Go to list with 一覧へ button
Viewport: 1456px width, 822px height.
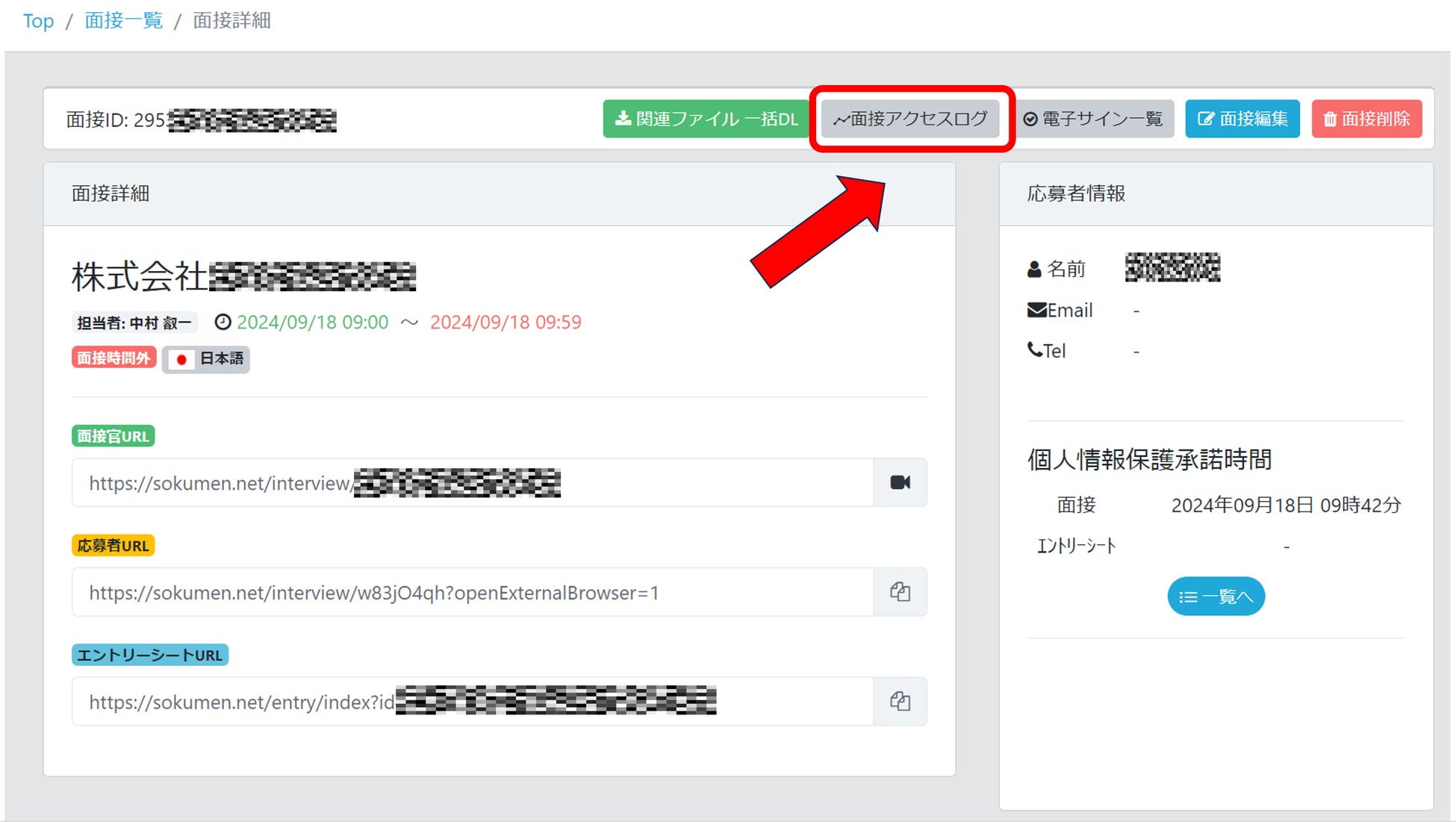[x=1216, y=597]
